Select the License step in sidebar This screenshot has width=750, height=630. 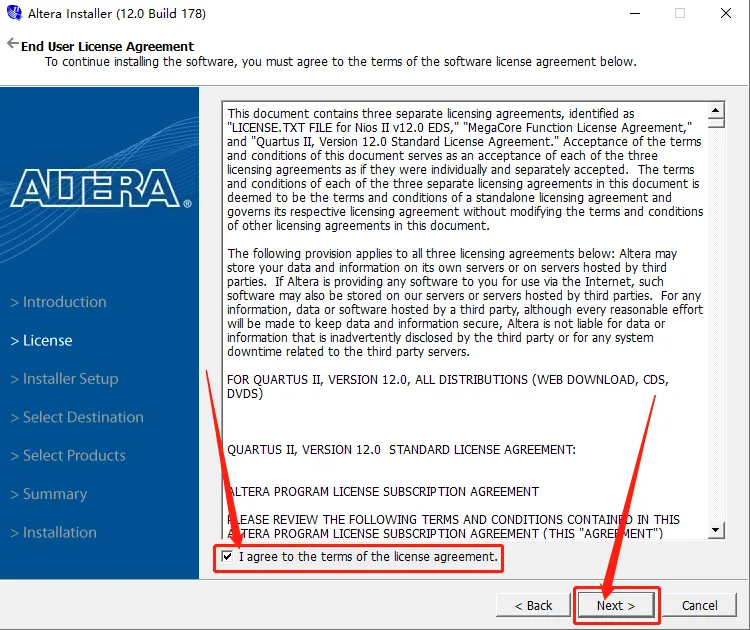[x=42, y=340]
